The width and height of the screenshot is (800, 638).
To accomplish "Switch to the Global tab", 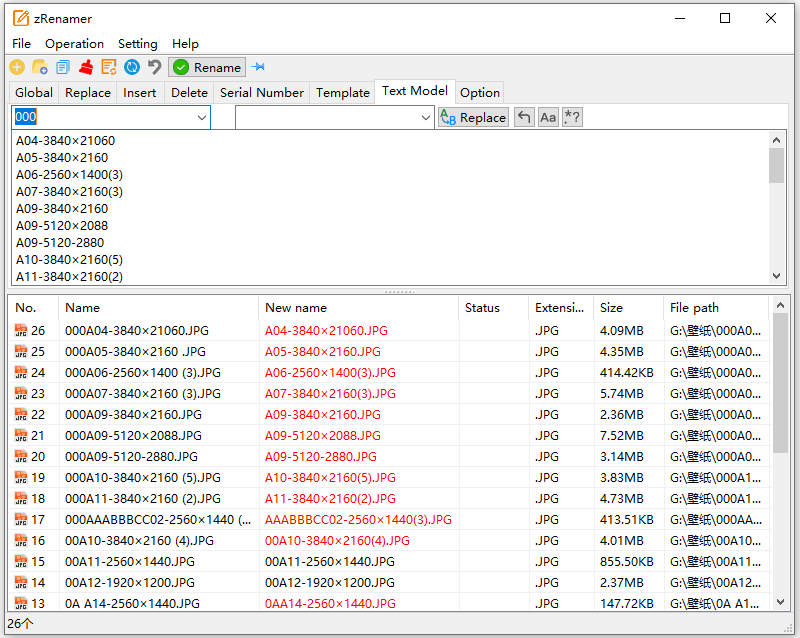I will (34, 93).
